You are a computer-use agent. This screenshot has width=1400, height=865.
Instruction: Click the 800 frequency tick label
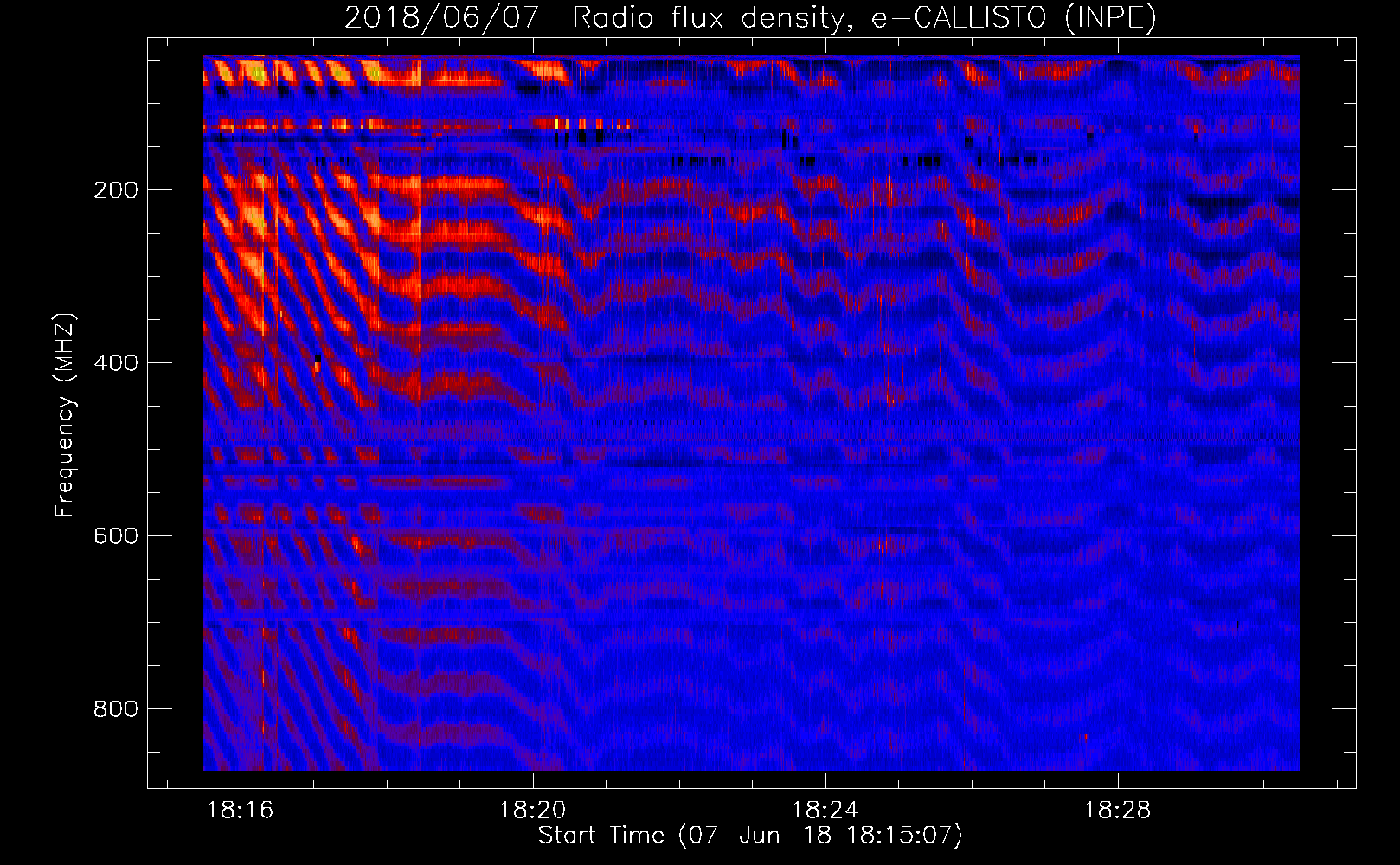[x=116, y=709]
